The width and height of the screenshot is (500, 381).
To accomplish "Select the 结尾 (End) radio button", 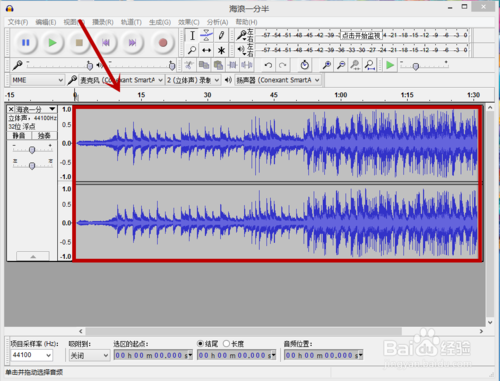I will [x=200, y=343].
